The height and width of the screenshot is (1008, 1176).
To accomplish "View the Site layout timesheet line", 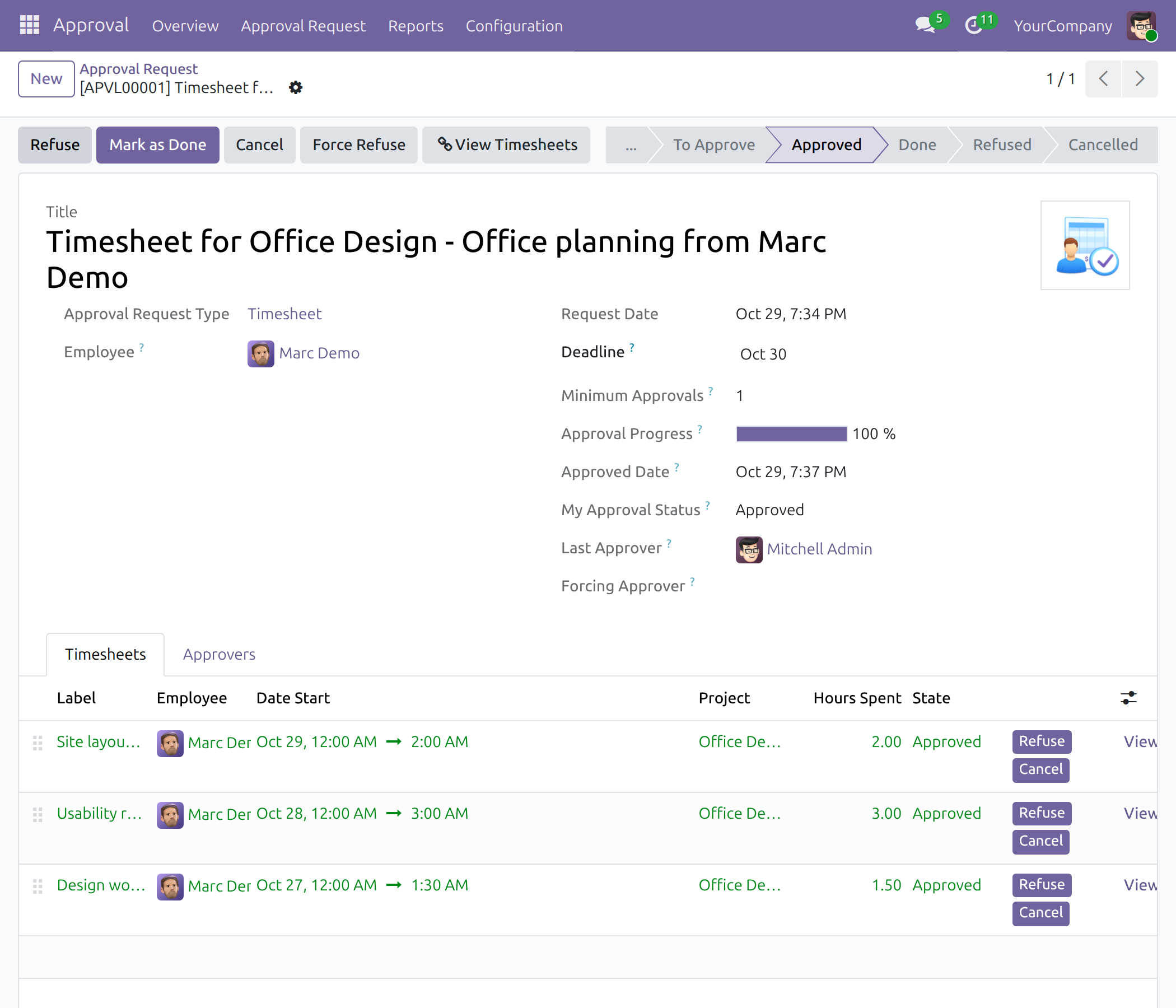I will coord(1140,741).
